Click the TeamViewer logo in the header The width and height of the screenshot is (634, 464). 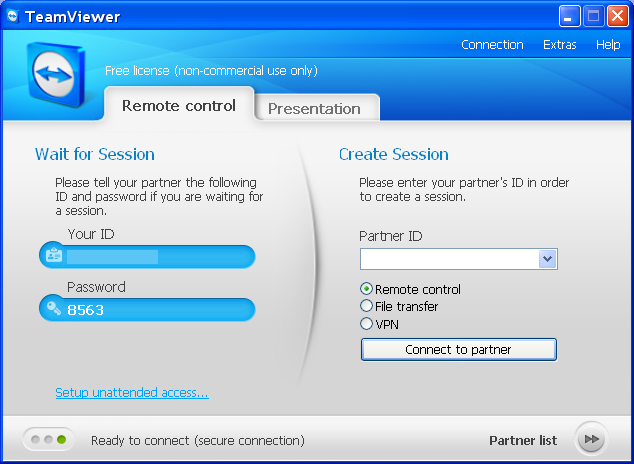point(56,75)
